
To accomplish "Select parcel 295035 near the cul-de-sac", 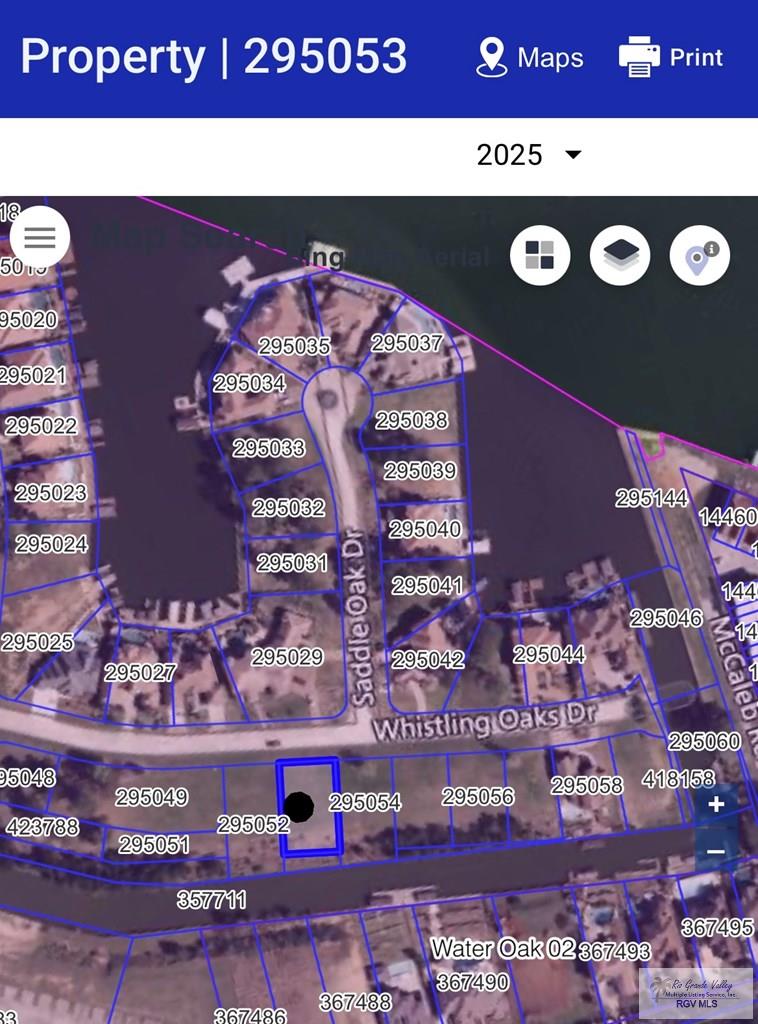I will pyautogui.click(x=294, y=346).
